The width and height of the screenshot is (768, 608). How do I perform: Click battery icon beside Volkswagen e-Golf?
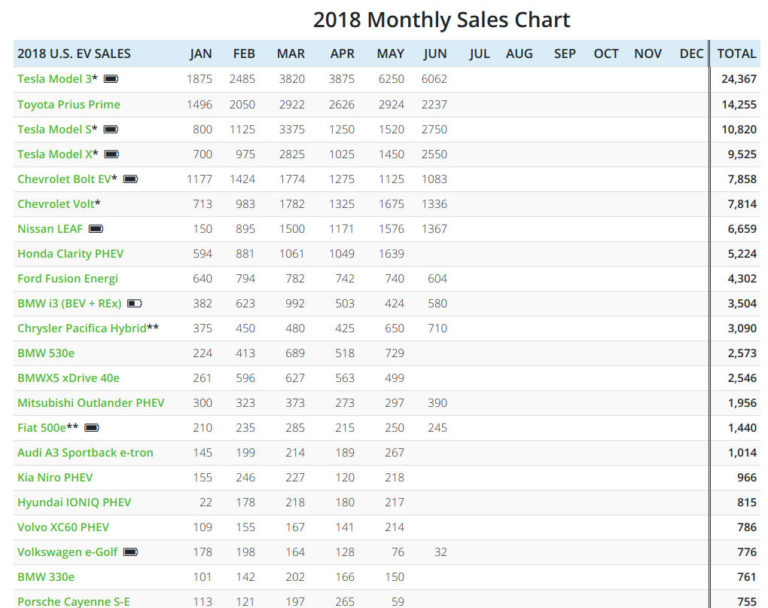(130, 552)
